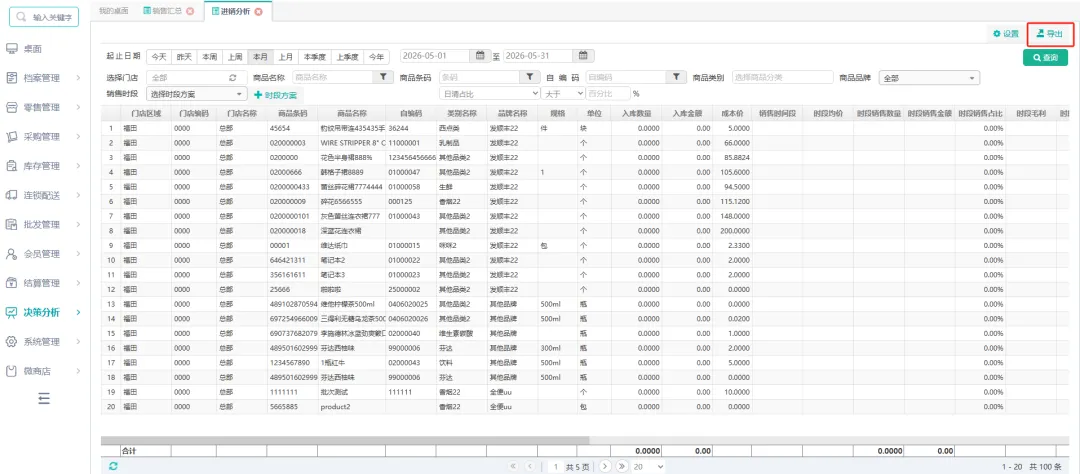This screenshot has height=474, width=1080.
Task: Click the 零售管理 sidebar icon
Action: (11, 107)
